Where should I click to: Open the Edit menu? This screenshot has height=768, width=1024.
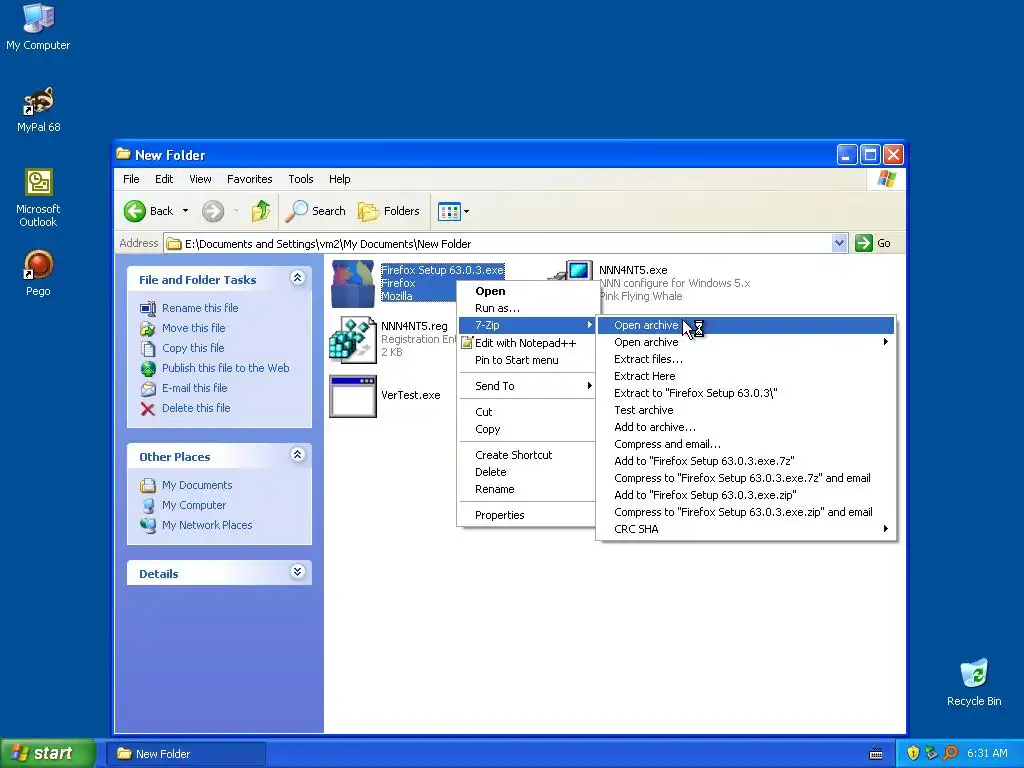pyautogui.click(x=164, y=179)
